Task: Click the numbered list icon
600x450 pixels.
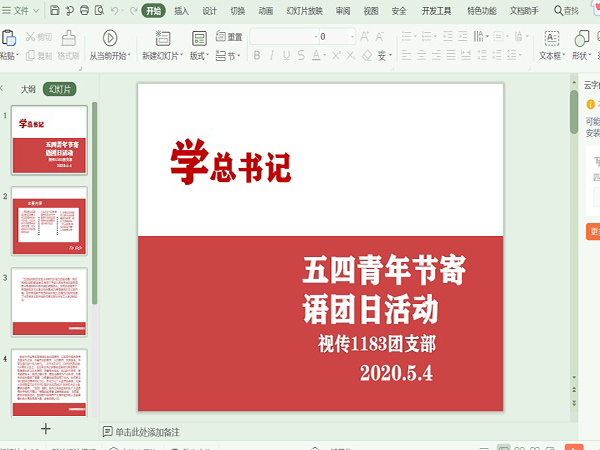Action: (x=427, y=37)
